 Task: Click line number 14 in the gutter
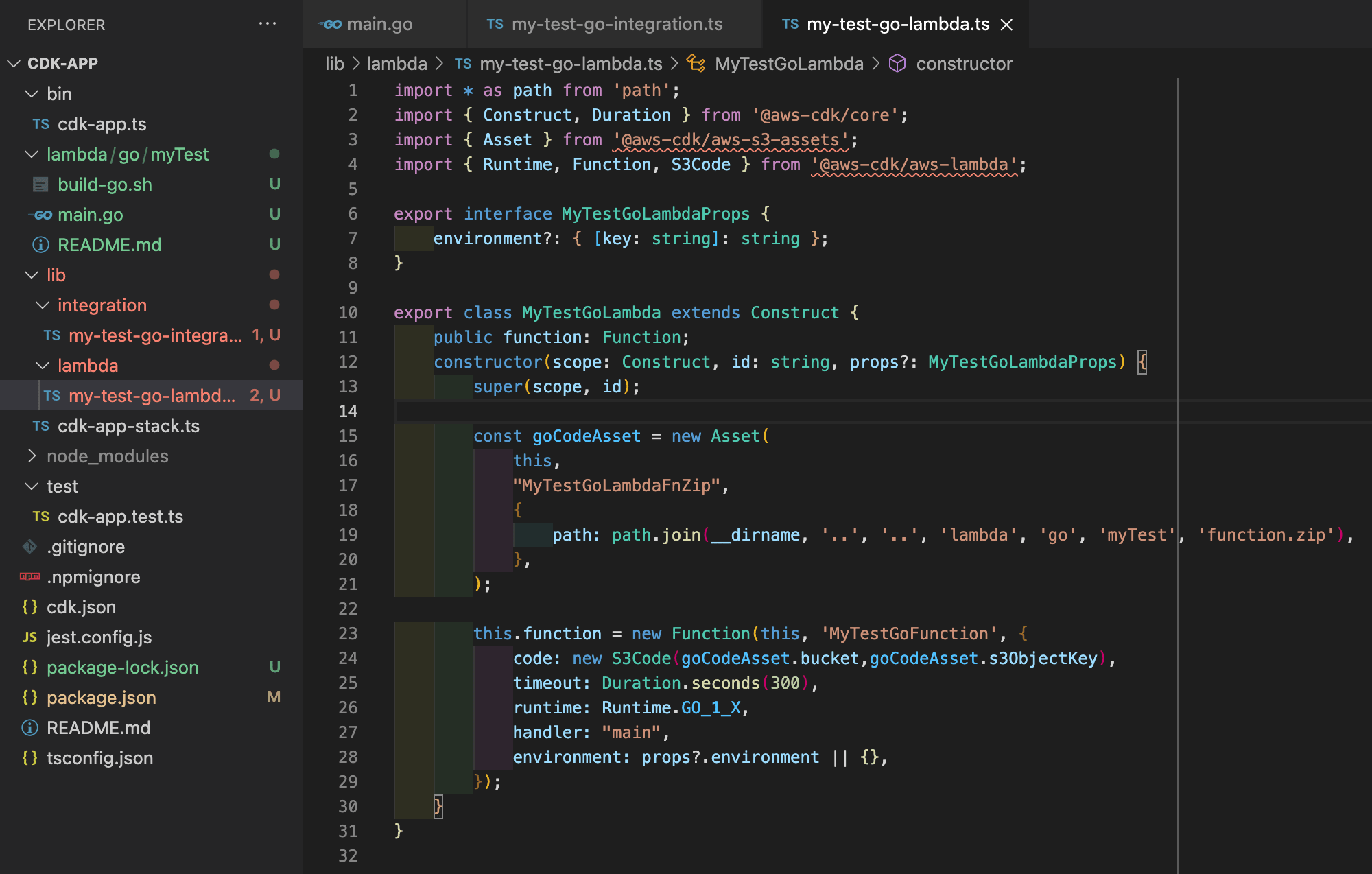pos(348,411)
